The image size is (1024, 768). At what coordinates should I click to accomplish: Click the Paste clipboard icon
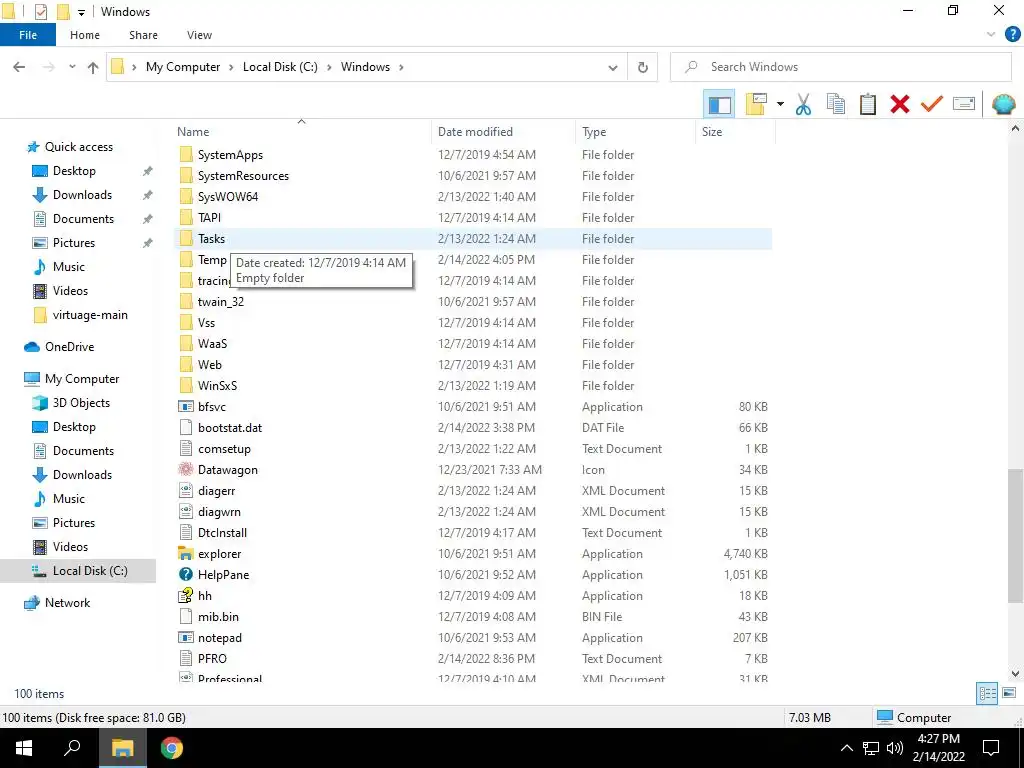pyautogui.click(x=867, y=104)
